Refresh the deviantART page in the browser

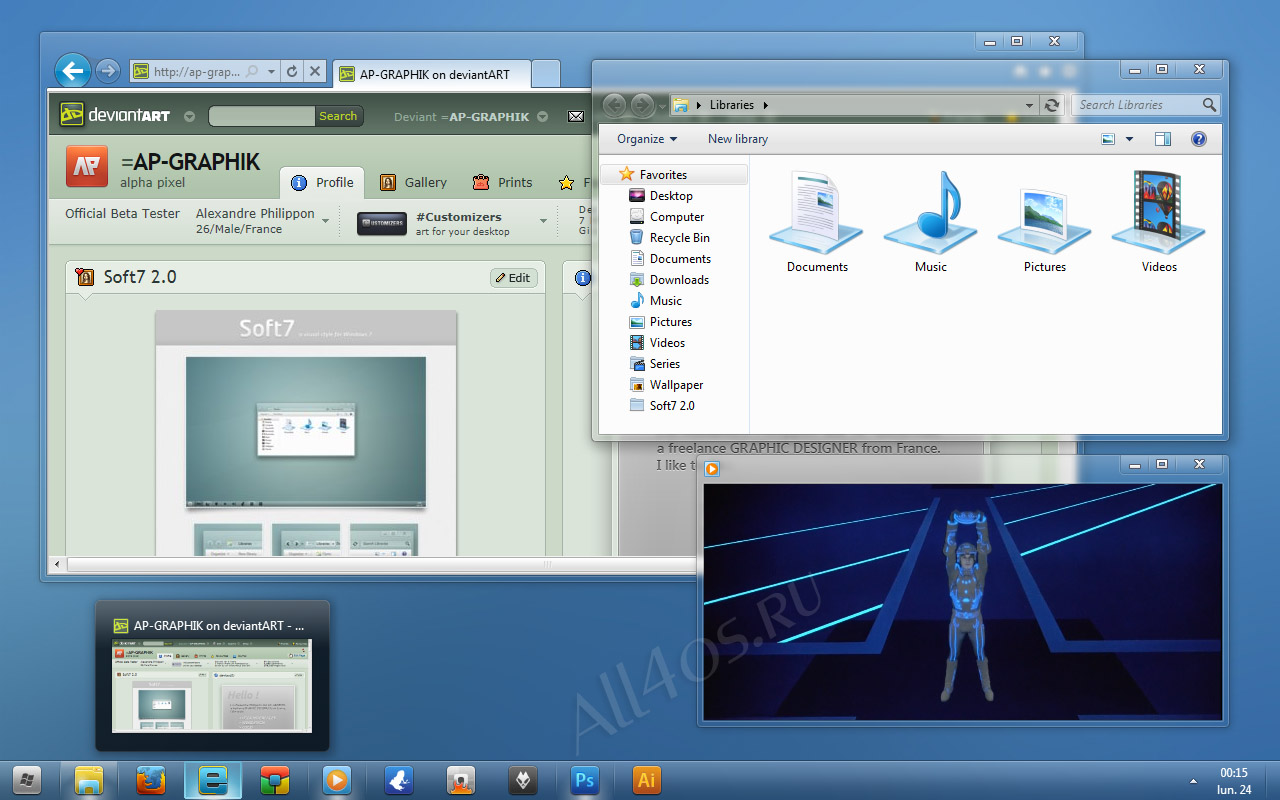coord(292,72)
